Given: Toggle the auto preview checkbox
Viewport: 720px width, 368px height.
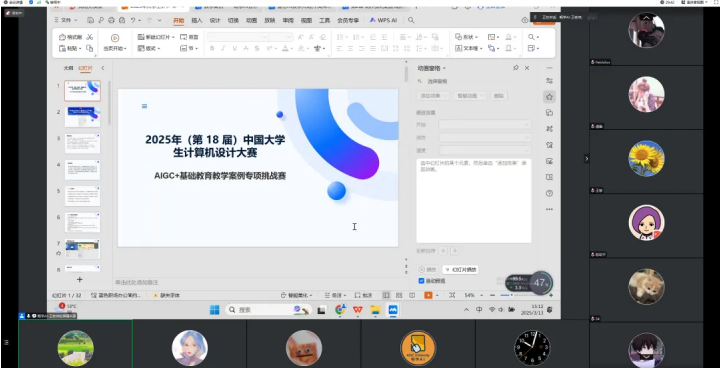Looking at the screenshot, I should (421, 281).
